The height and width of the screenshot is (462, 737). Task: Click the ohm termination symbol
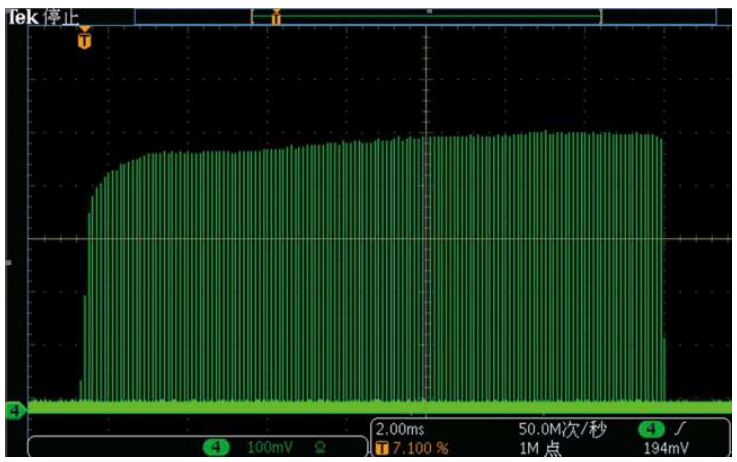(320, 447)
